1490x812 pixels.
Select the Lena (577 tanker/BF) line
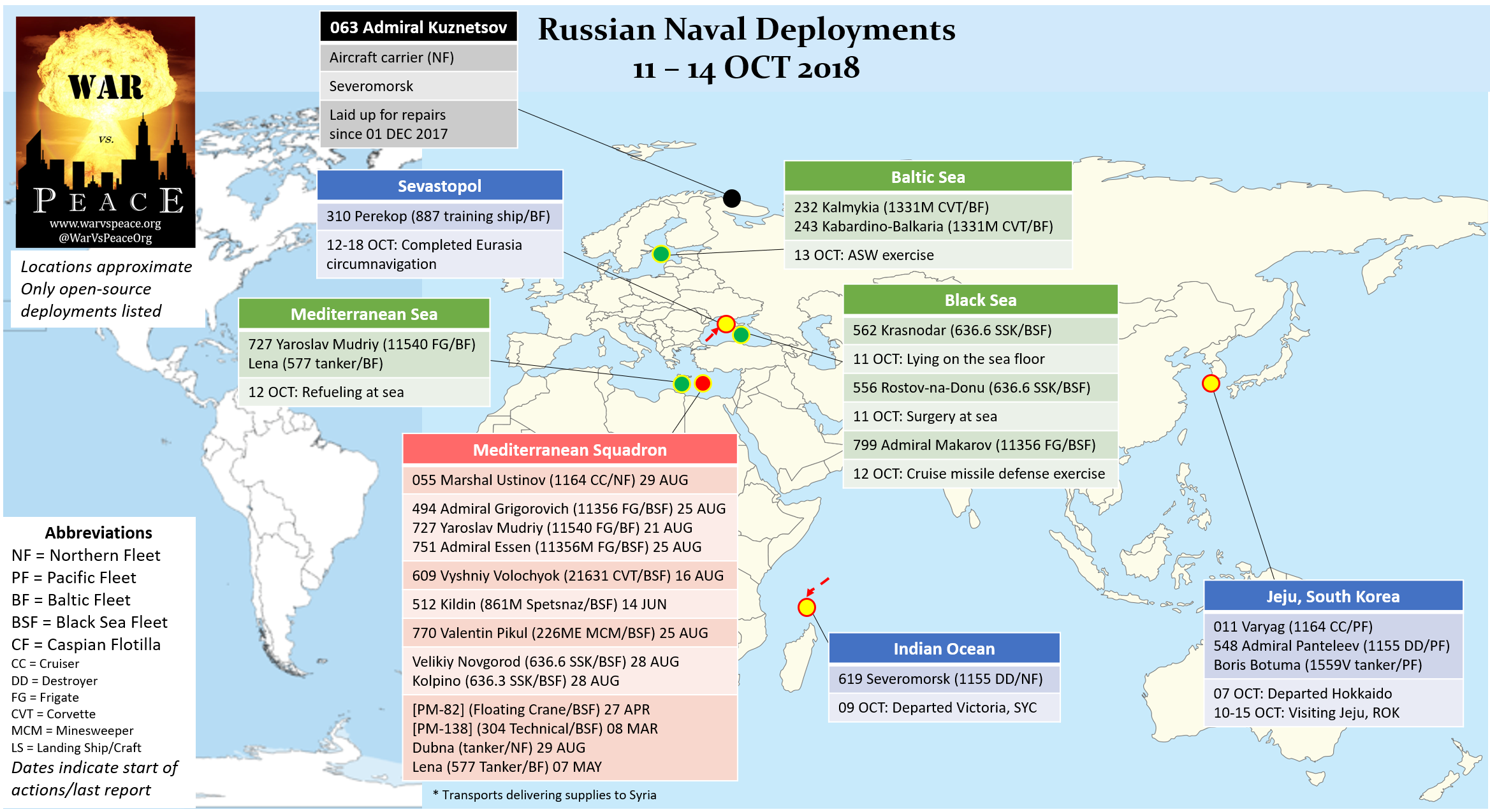pos(316,363)
